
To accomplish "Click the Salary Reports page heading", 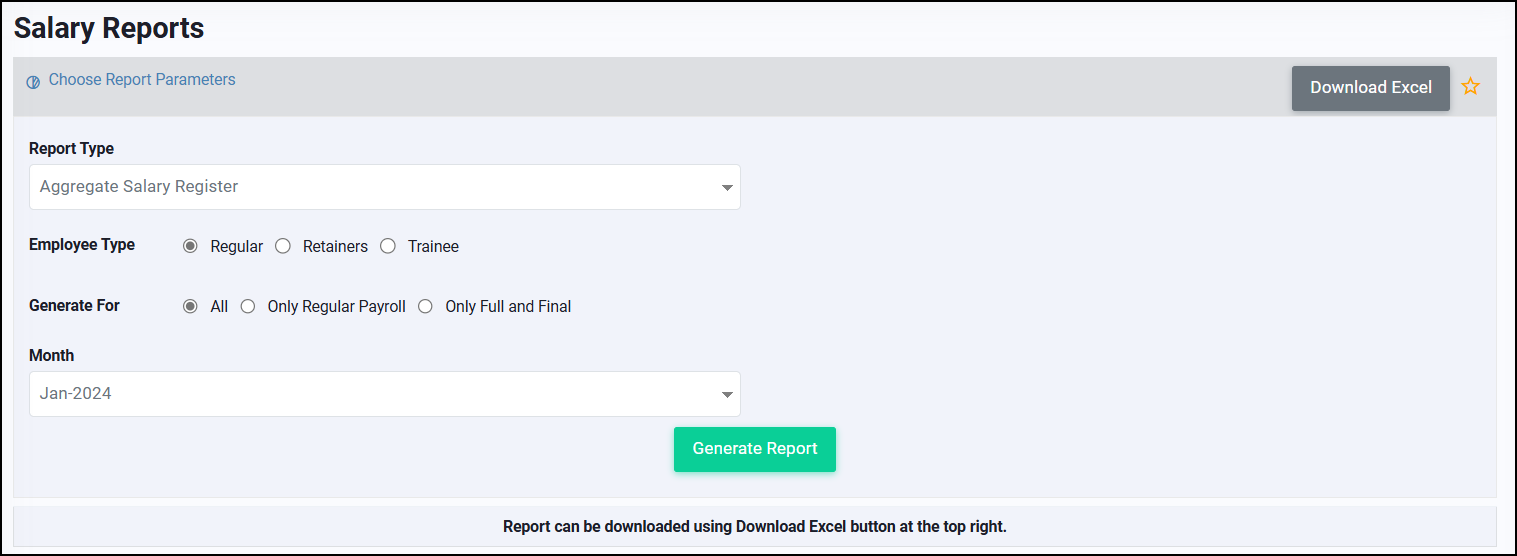I will click(109, 28).
